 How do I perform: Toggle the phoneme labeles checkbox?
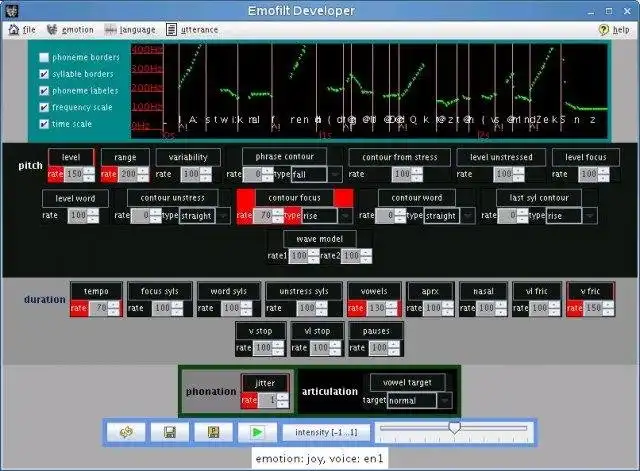click(44, 91)
